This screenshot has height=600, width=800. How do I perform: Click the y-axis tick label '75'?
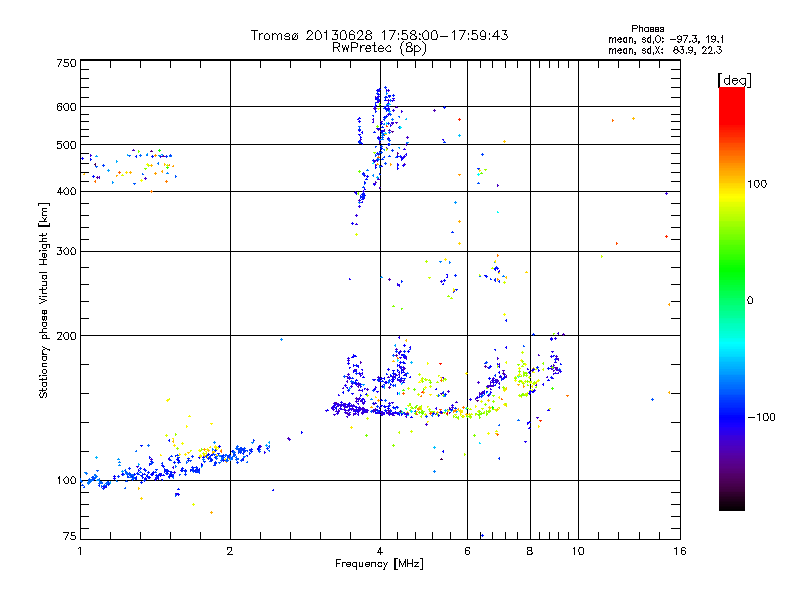click(x=70, y=536)
